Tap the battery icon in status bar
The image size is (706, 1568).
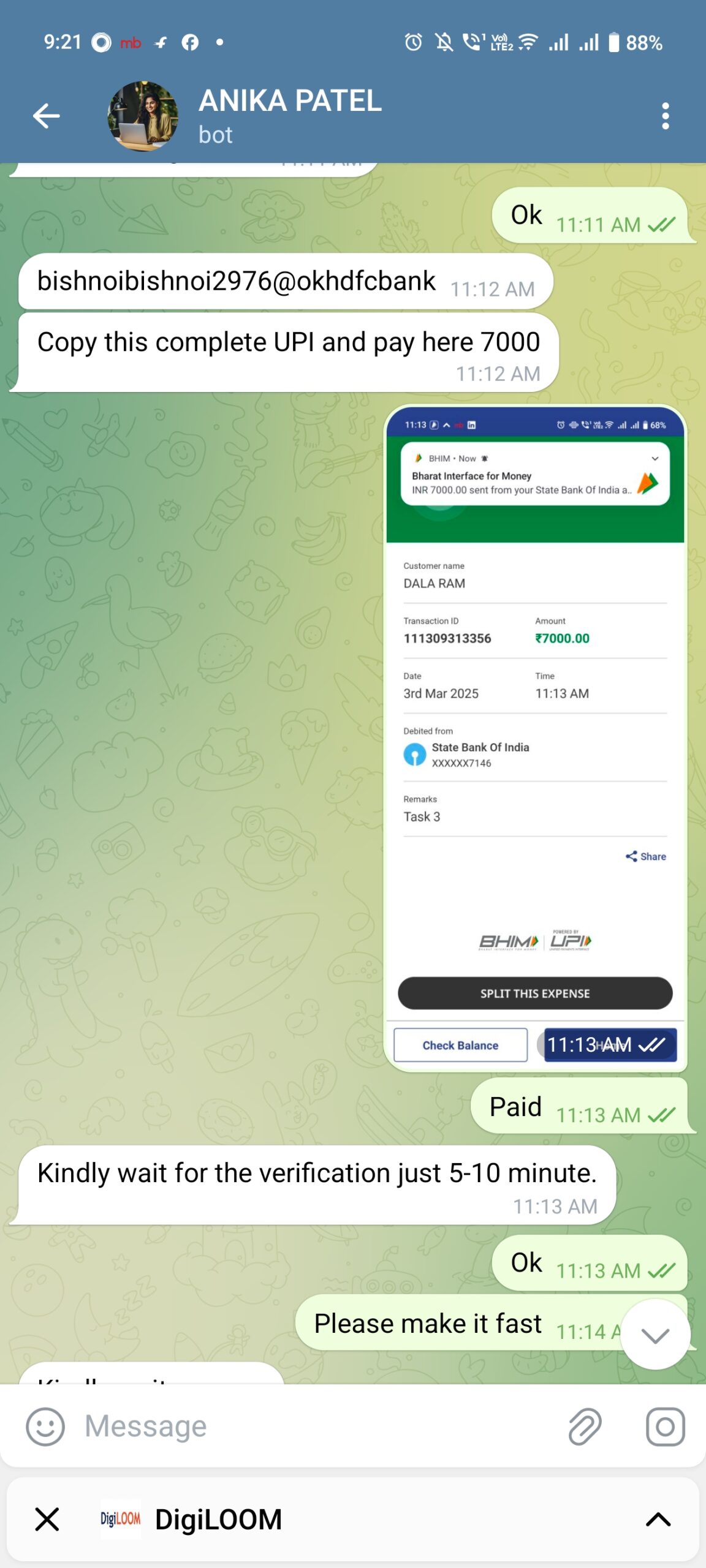[613, 43]
